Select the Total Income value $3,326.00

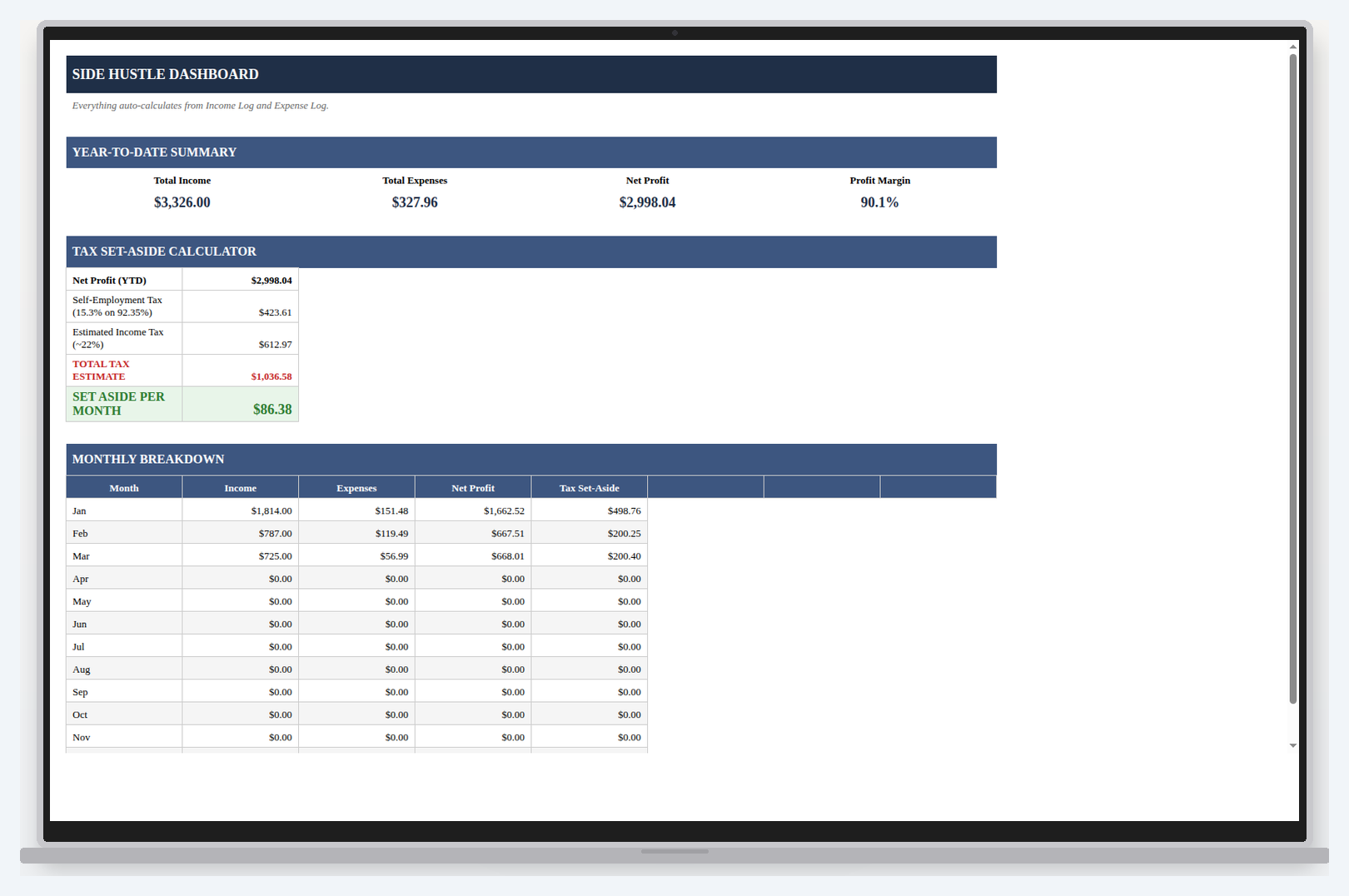(x=182, y=202)
